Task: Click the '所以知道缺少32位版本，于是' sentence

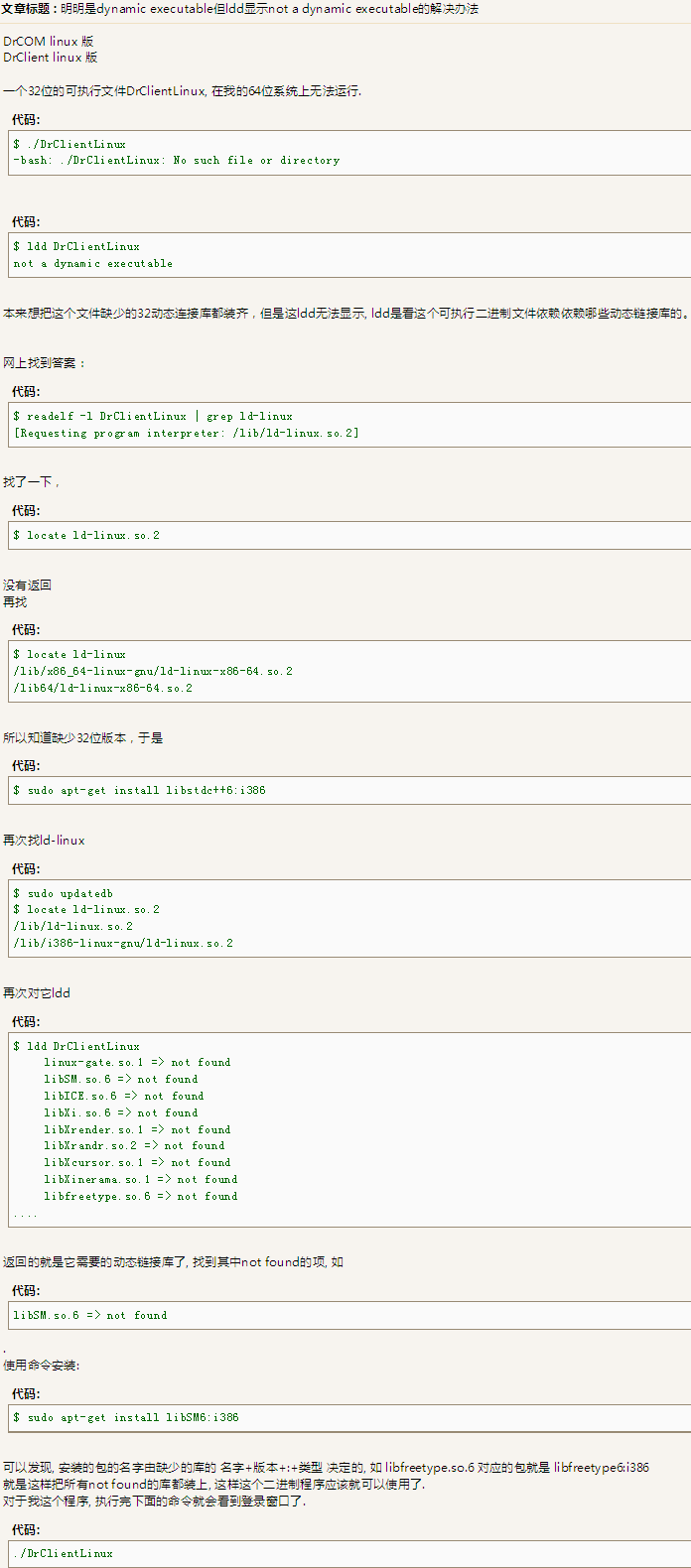Action: 82,738
